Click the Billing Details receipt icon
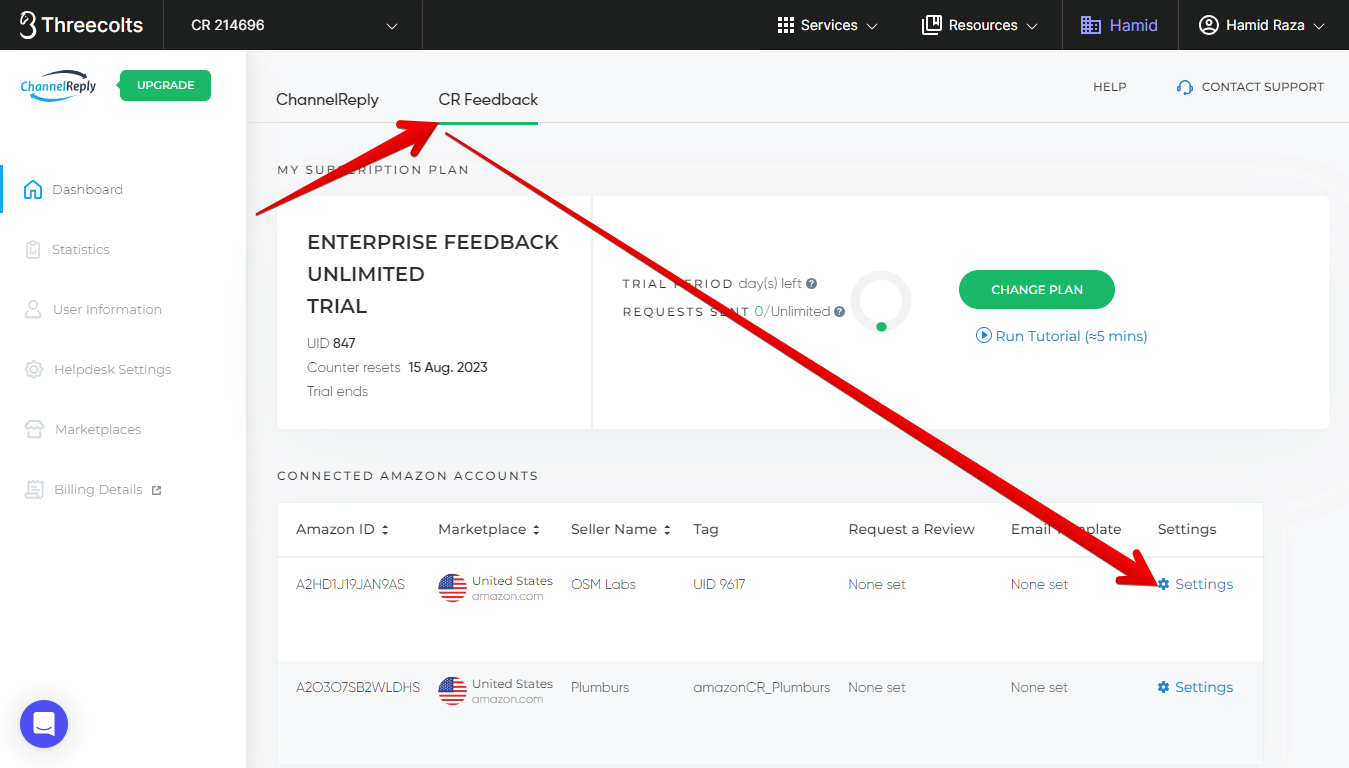1349x768 pixels. (34, 489)
